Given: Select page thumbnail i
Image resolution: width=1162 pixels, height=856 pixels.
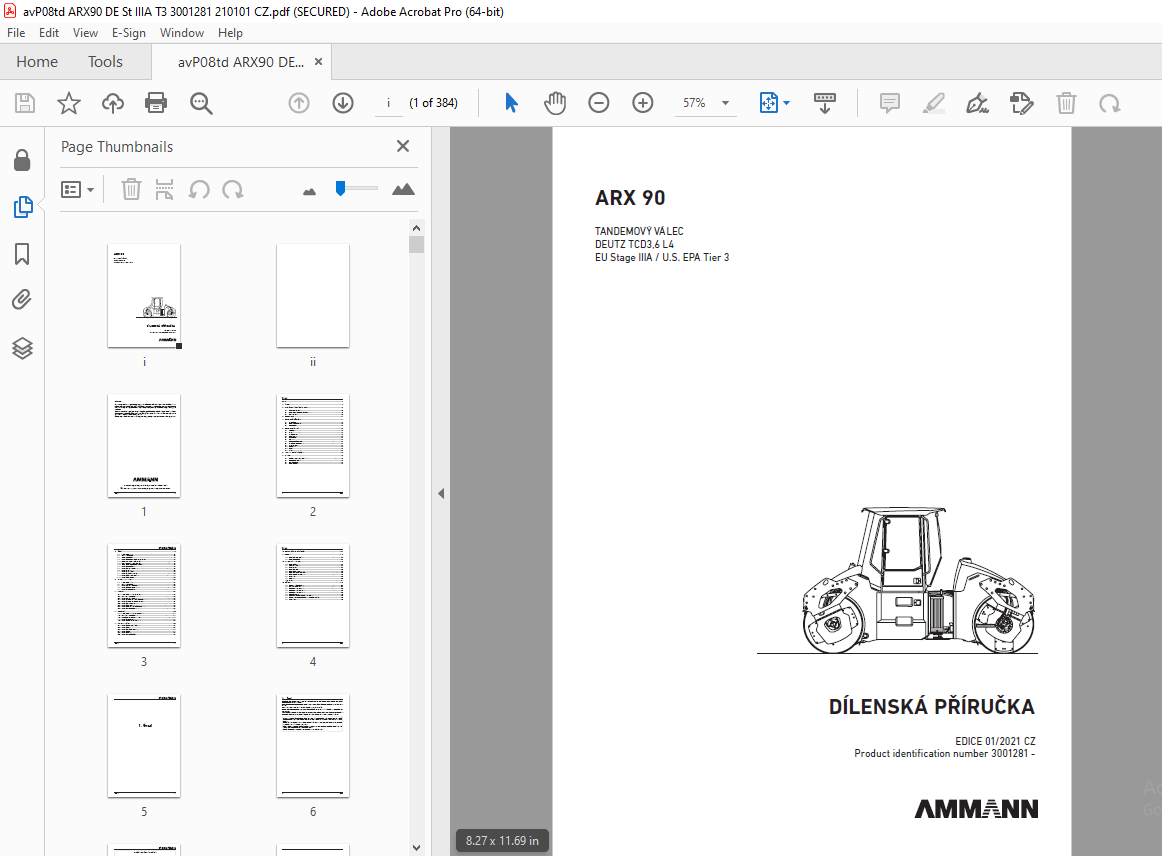Looking at the screenshot, I should (144, 296).
